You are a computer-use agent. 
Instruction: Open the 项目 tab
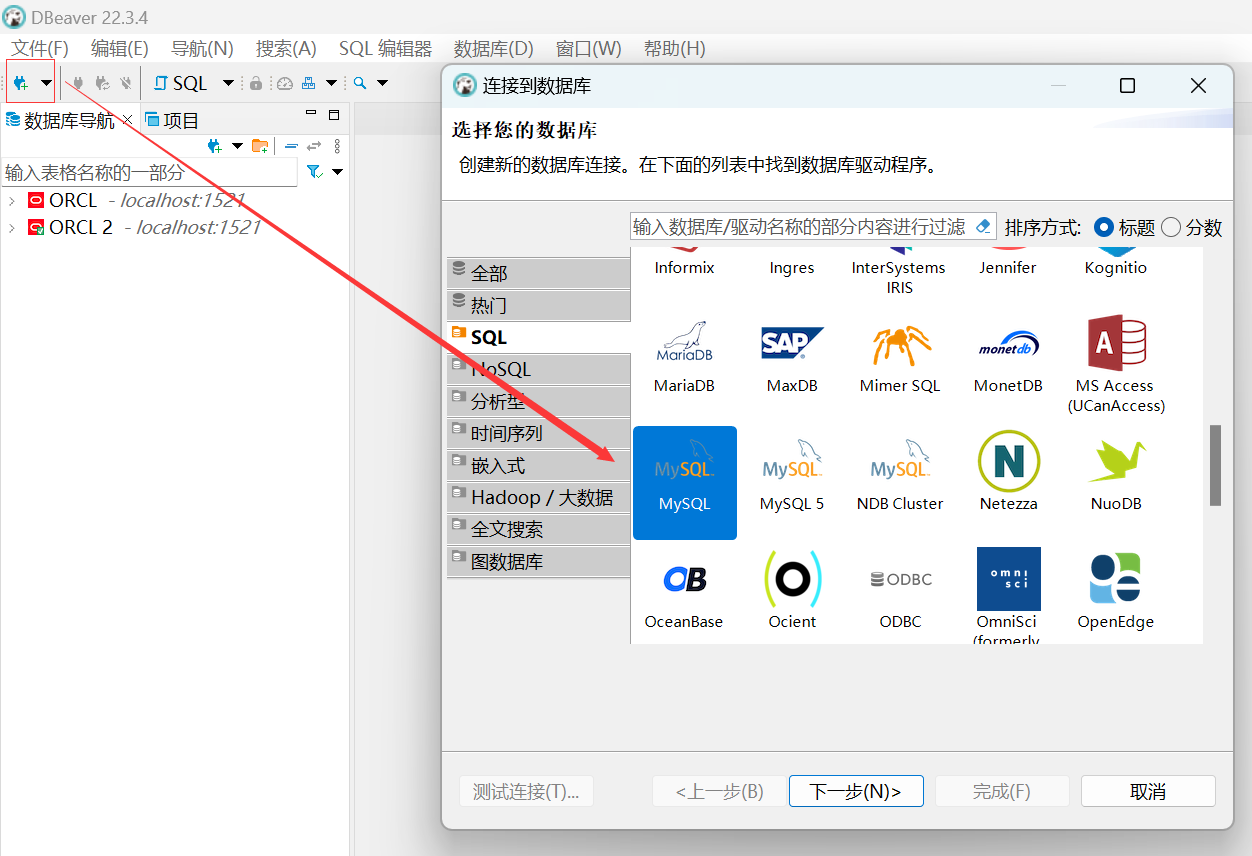coord(172,120)
